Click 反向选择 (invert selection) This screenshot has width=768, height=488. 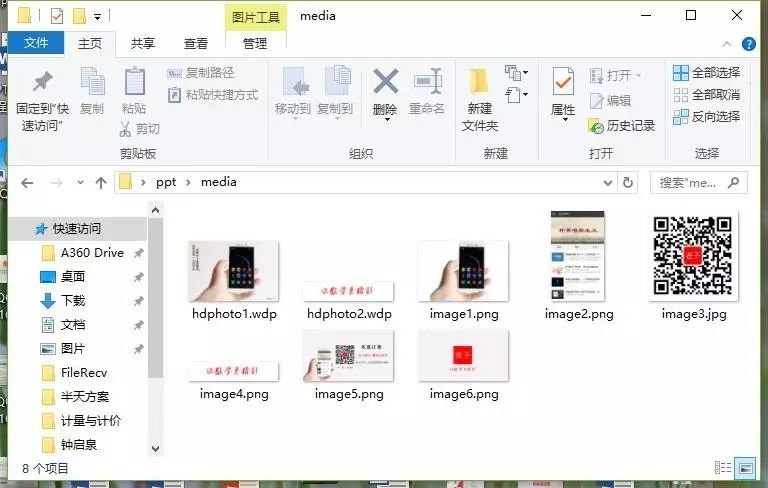pyautogui.click(x=707, y=117)
